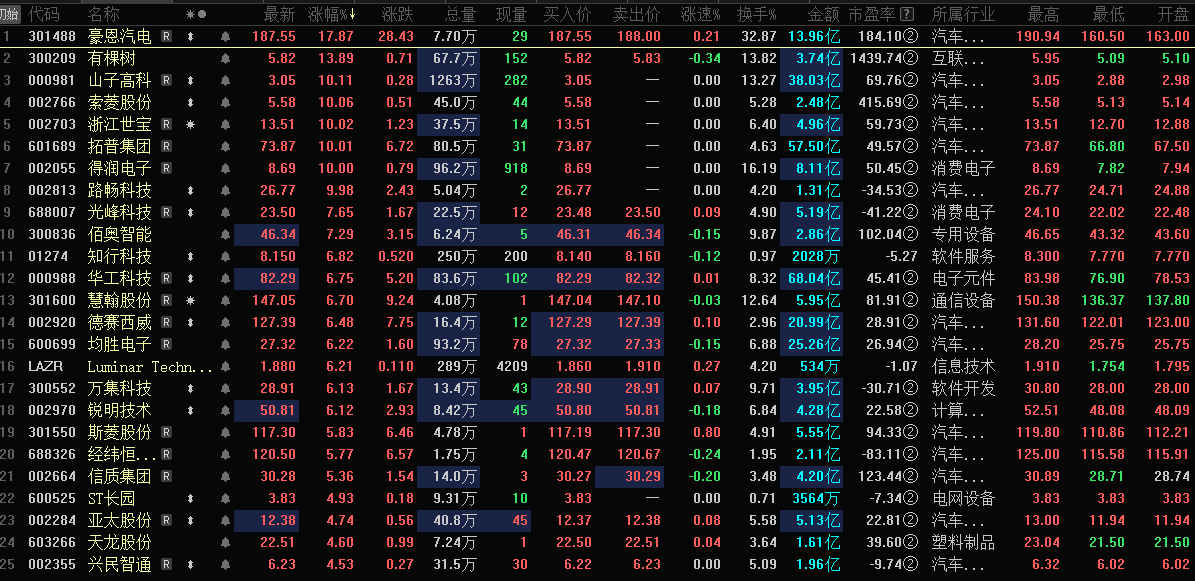Click the 消费电子 industry for 得润电子
The image size is (1195, 581).
pyautogui.click(x=963, y=169)
